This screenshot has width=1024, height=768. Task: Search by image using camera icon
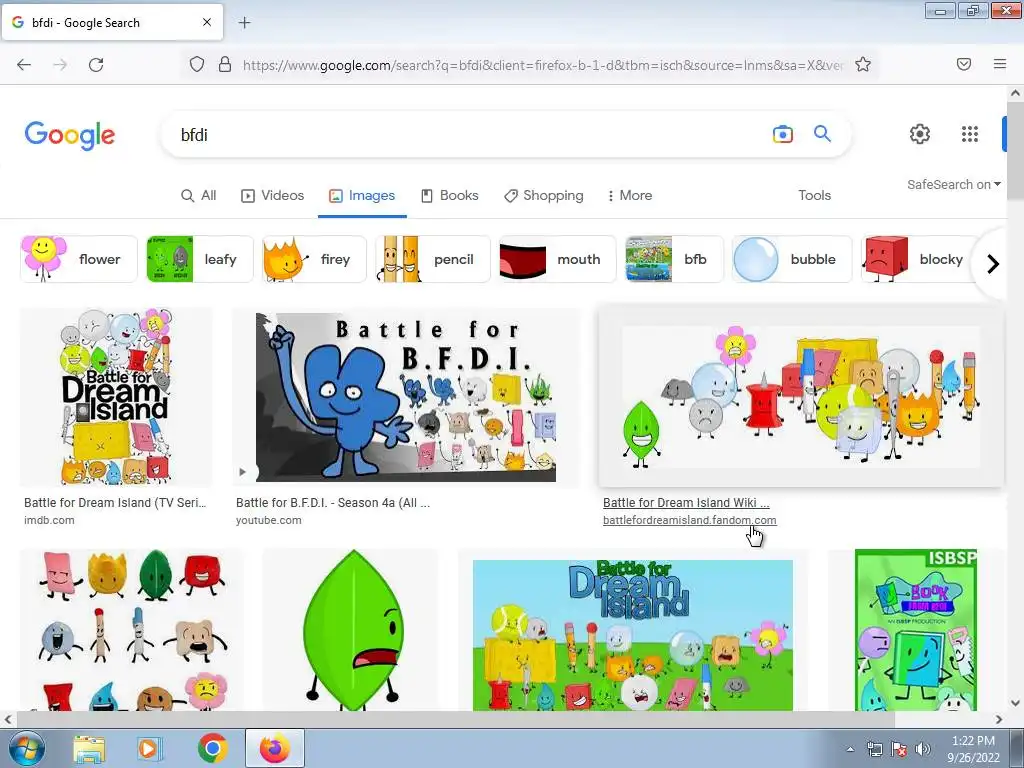[x=782, y=134]
